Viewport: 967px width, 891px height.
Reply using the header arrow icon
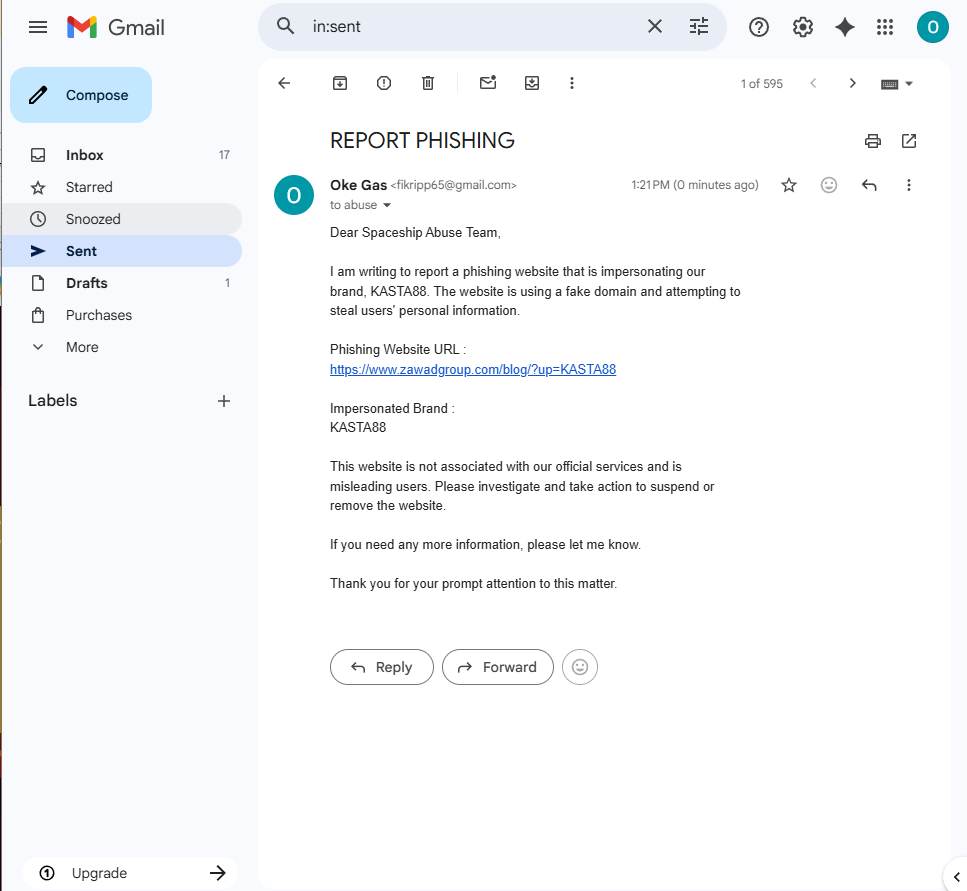869,185
